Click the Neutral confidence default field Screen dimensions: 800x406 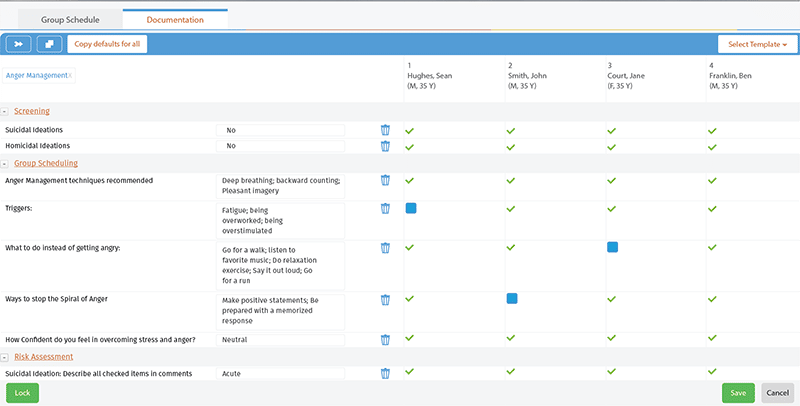(x=280, y=340)
